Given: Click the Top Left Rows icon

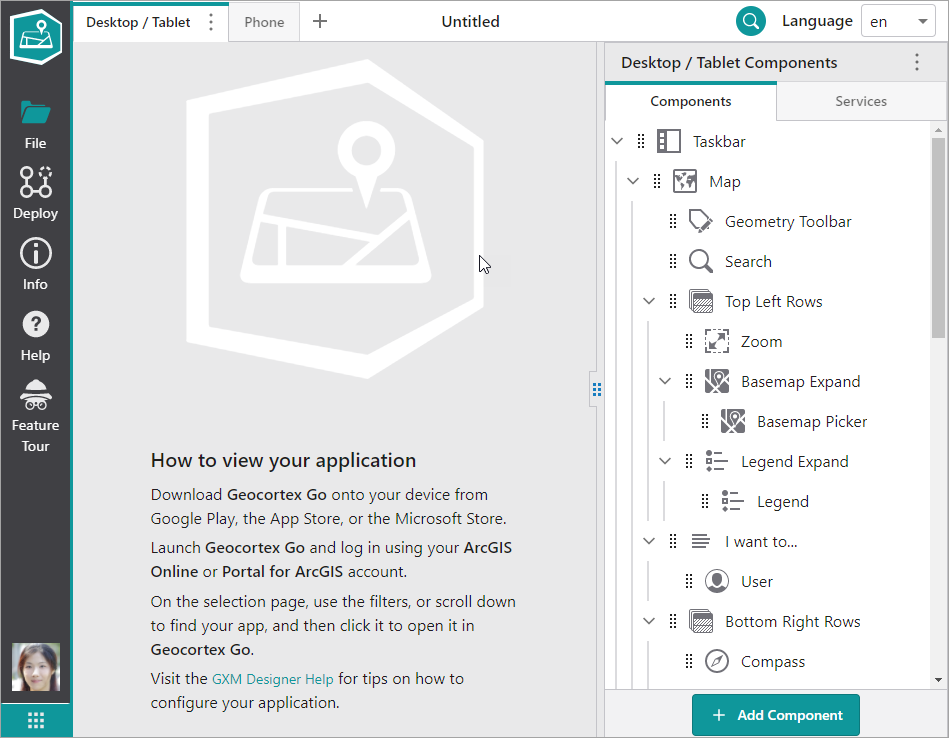Looking at the screenshot, I should tap(701, 301).
